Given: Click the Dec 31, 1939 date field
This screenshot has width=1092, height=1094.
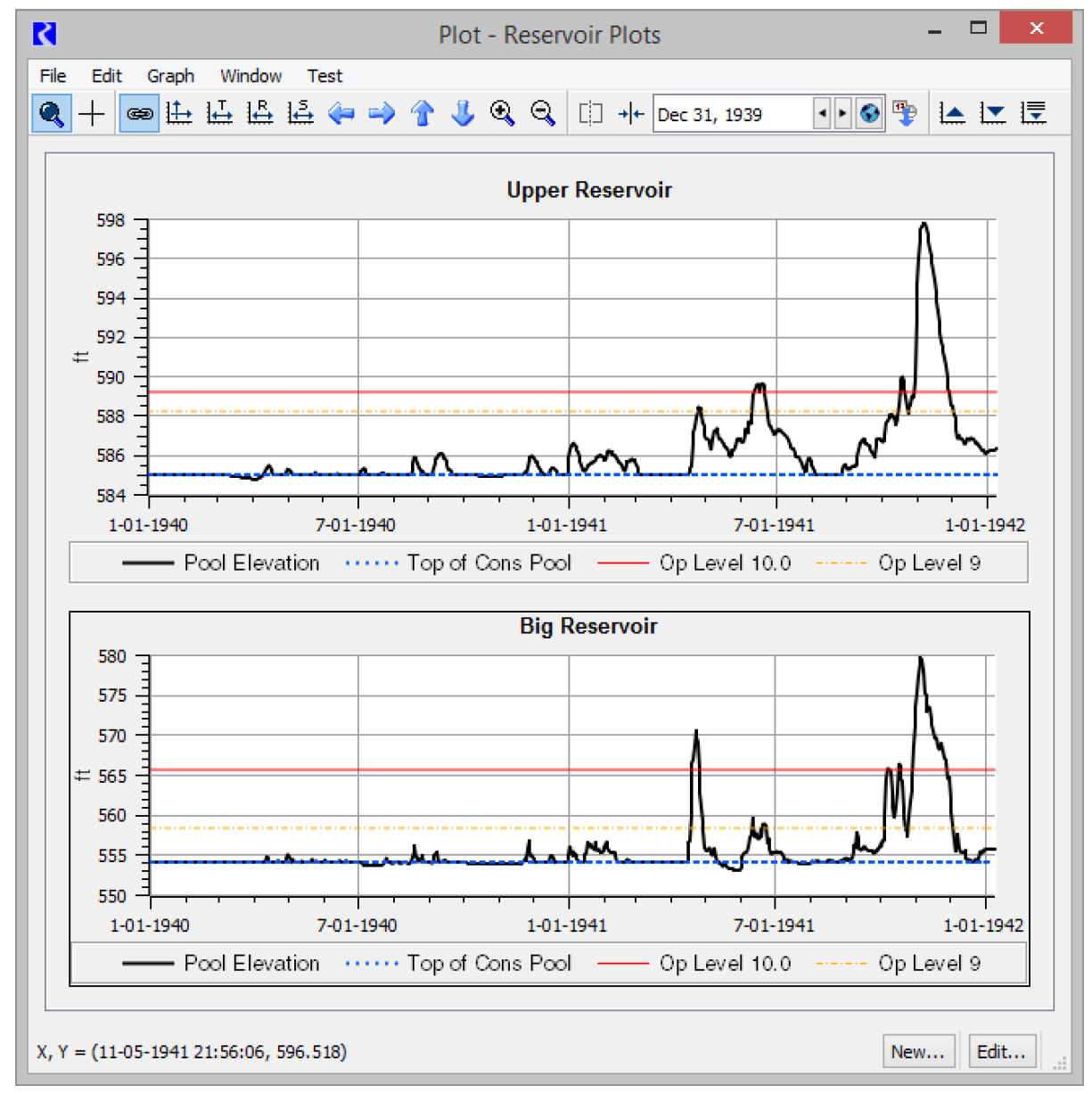Looking at the screenshot, I should (731, 115).
